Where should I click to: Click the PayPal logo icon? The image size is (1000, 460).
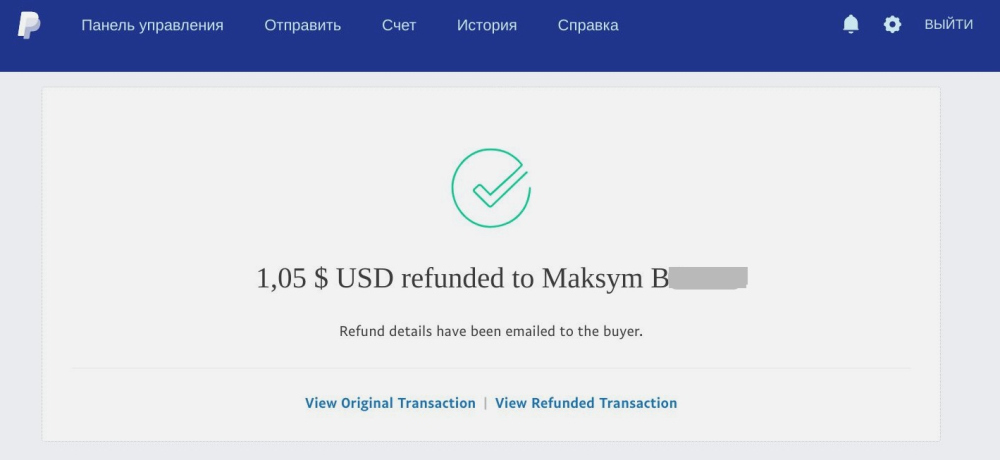coord(29,25)
